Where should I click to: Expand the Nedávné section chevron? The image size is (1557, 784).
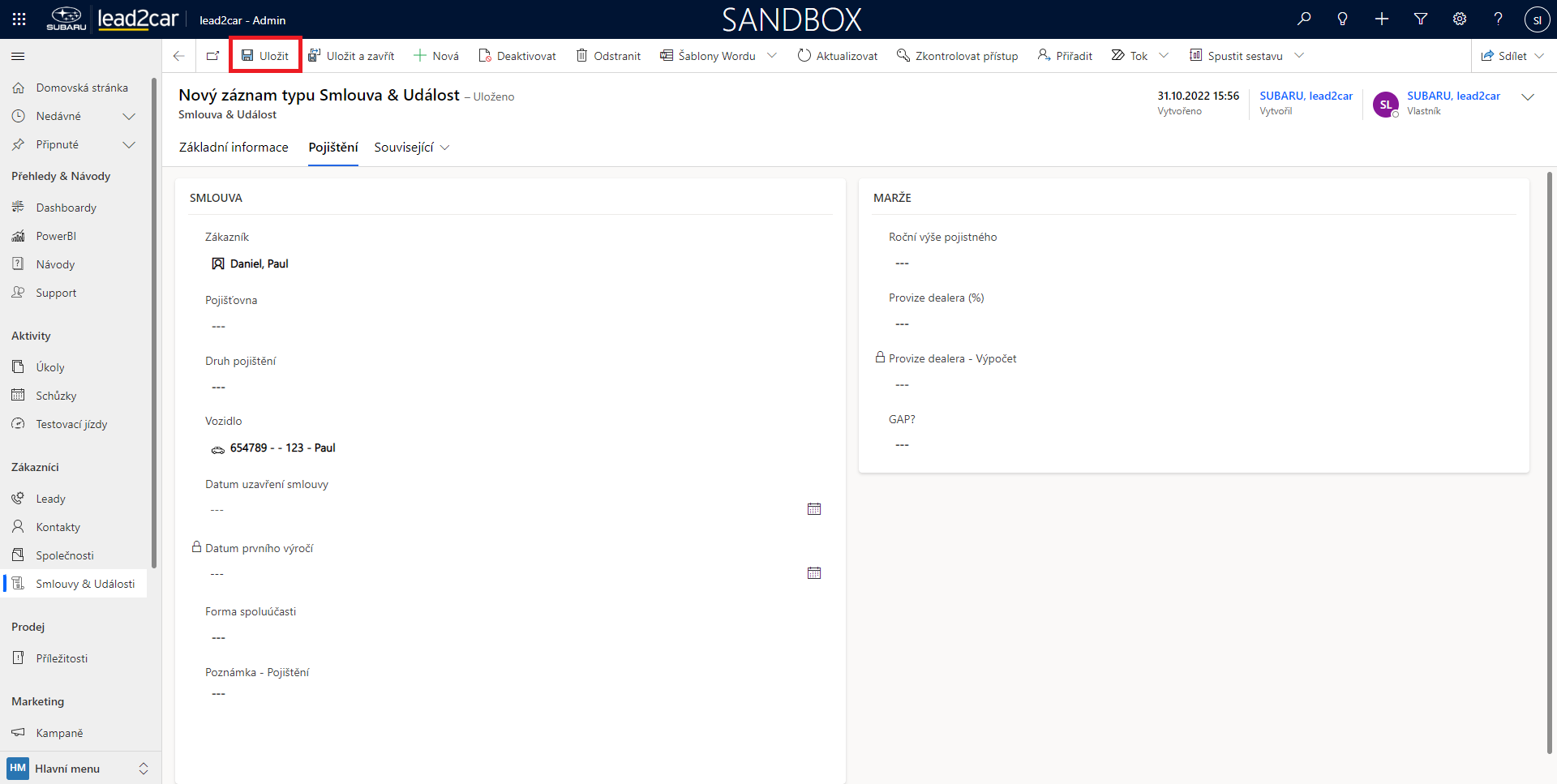point(128,116)
